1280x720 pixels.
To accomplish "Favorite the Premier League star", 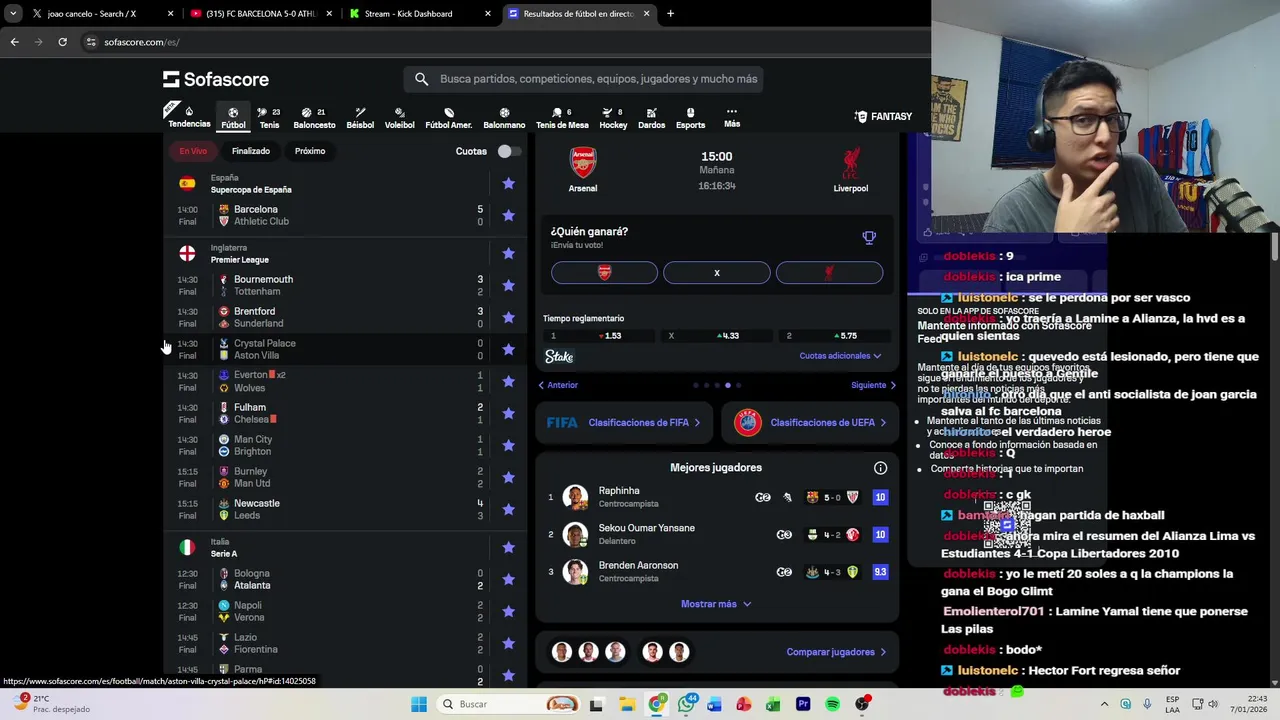I will pos(508,253).
